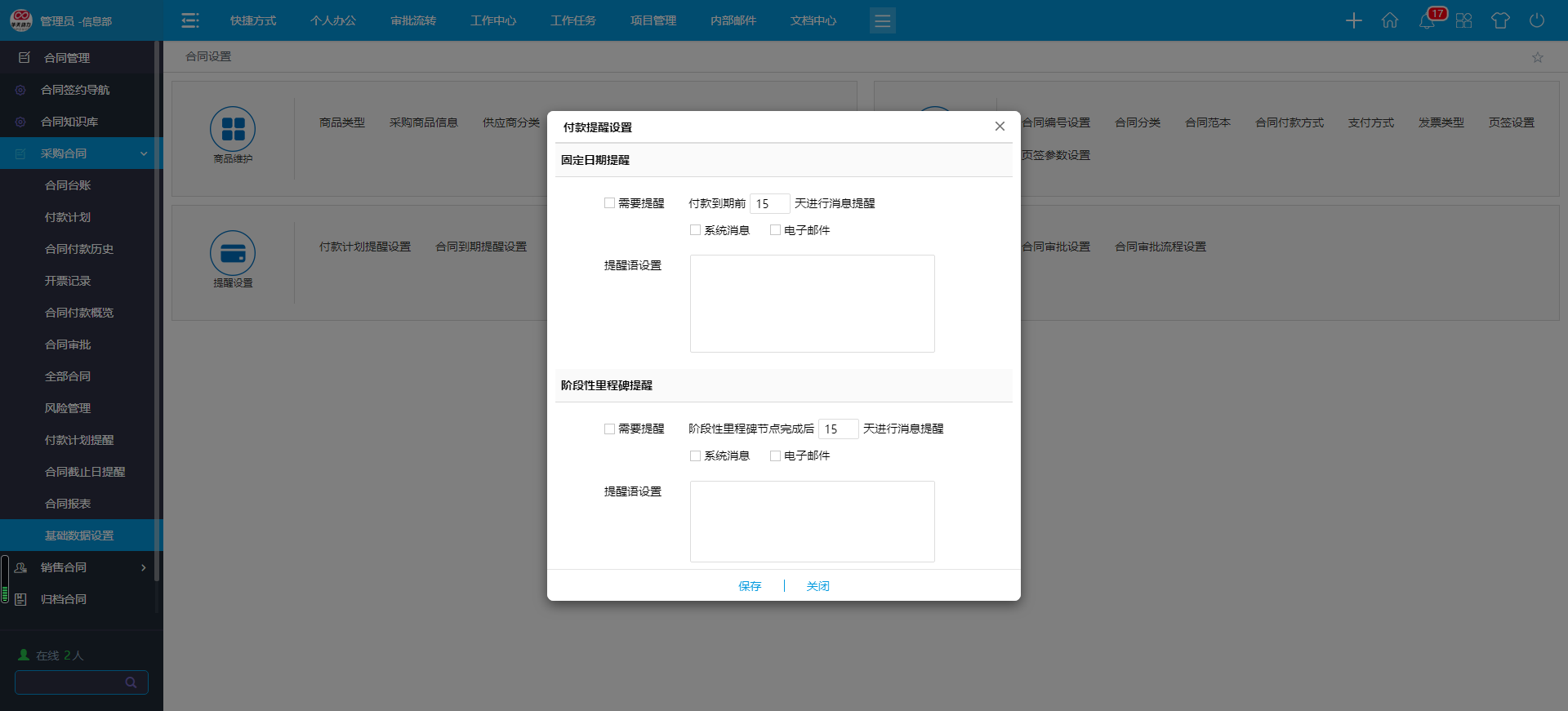
Task: Collapse the 采购合同 sidebar section
Action: (144, 153)
